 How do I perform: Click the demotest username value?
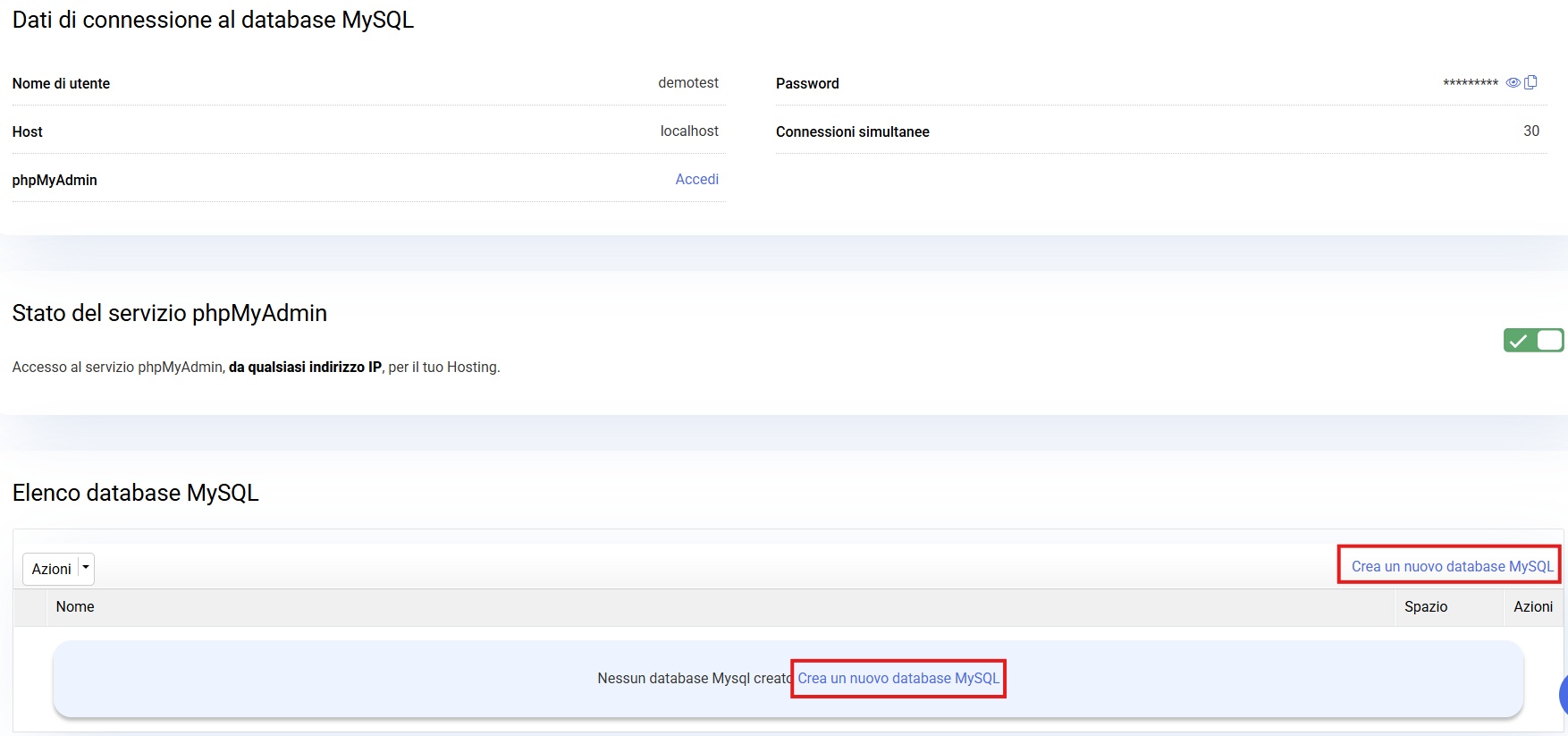point(687,82)
